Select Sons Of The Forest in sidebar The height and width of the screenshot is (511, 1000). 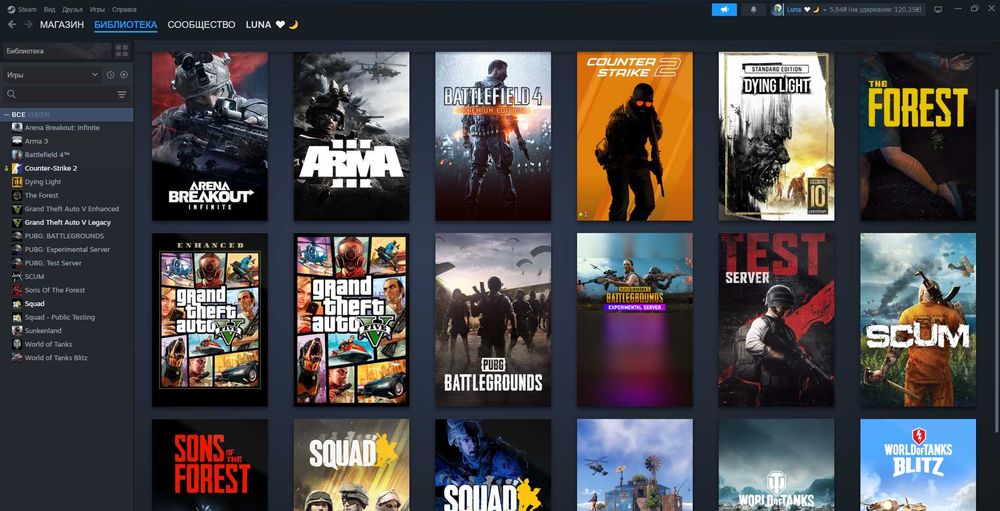click(x=55, y=290)
